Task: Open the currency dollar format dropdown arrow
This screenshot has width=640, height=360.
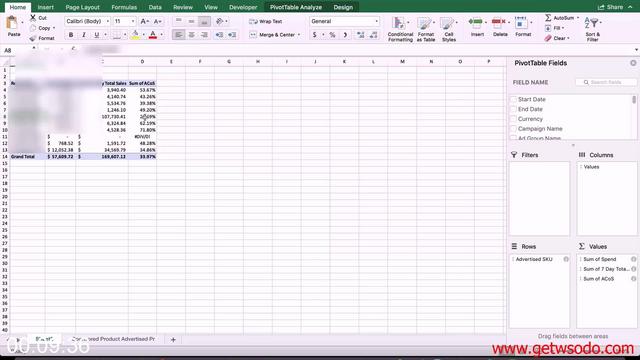Action: [x=323, y=35]
